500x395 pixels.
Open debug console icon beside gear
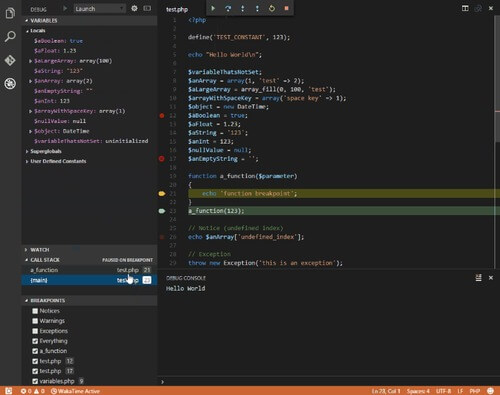tap(147, 8)
